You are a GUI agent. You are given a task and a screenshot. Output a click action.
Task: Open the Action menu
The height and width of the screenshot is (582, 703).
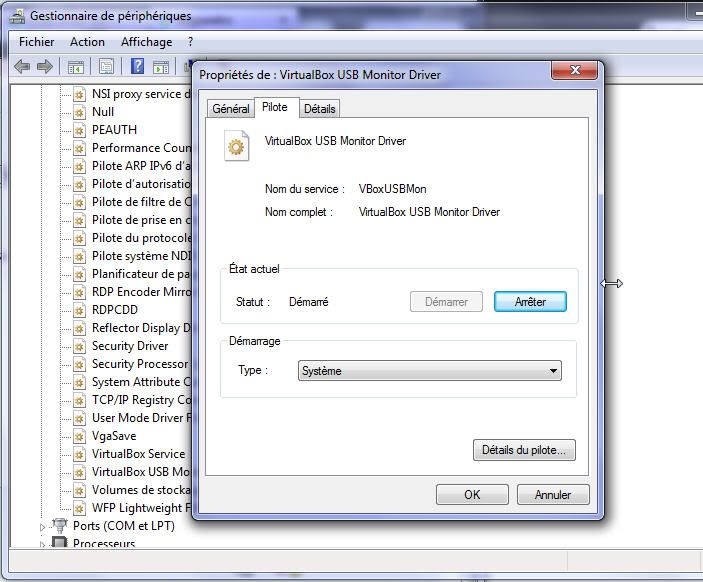(x=87, y=42)
